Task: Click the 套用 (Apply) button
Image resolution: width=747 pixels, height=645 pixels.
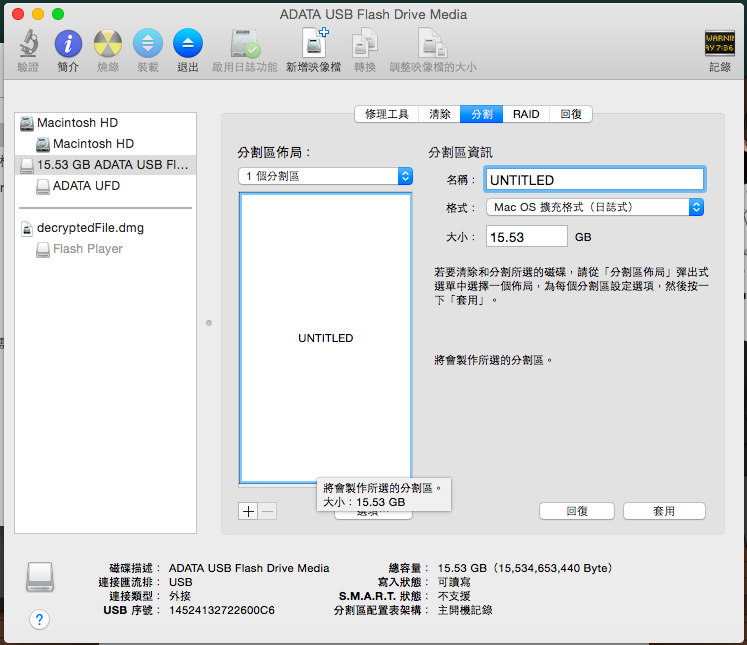Action: 664,511
